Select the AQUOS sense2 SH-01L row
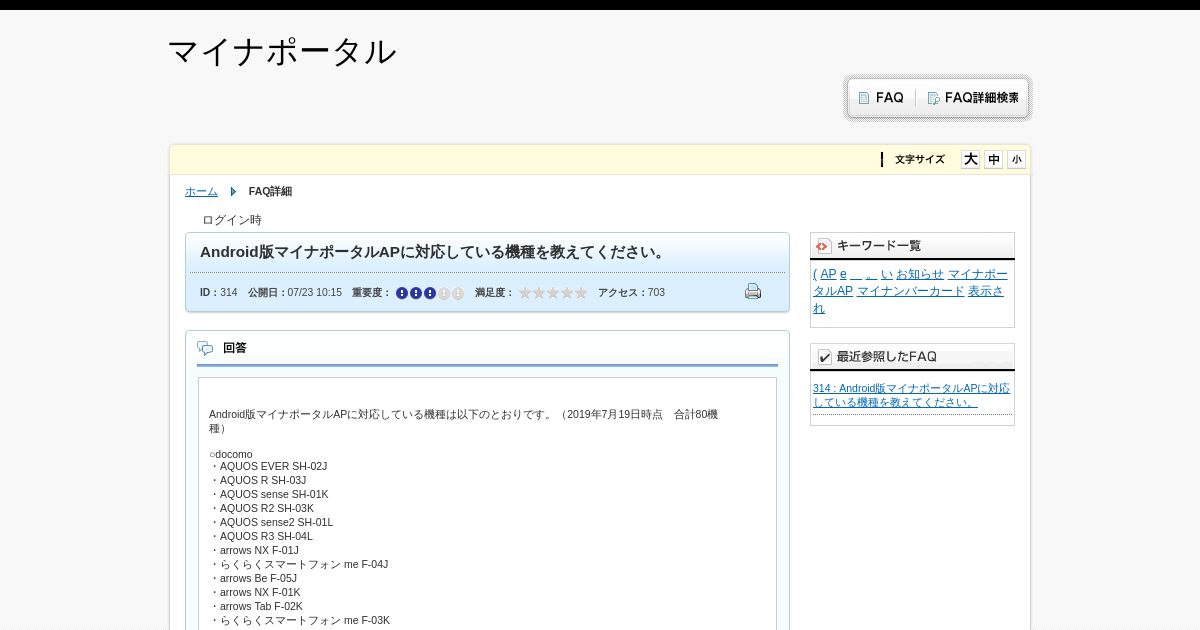The image size is (1200, 630). [x=271, y=522]
